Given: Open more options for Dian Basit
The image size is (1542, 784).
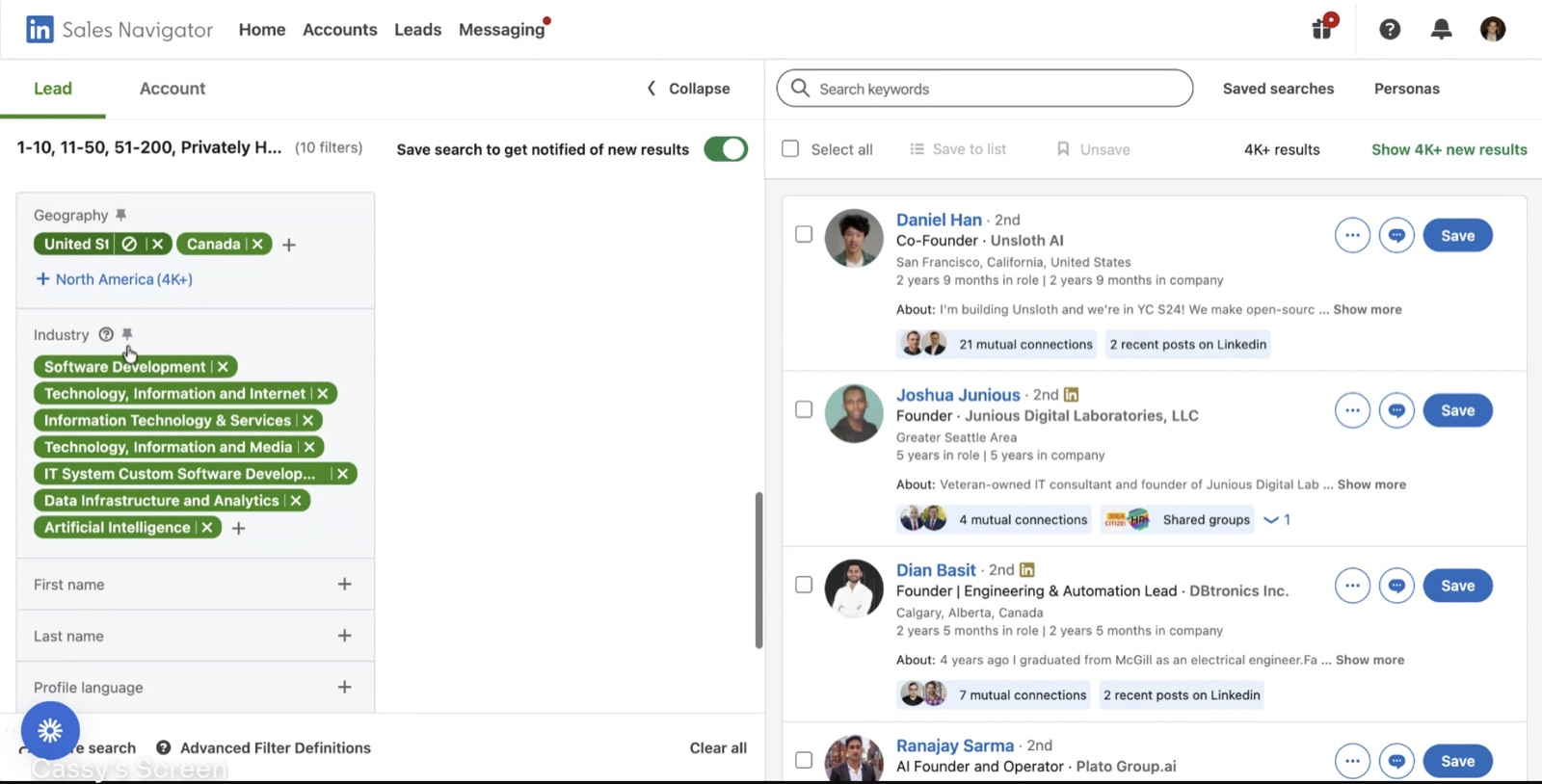Looking at the screenshot, I should pos(1352,586).
